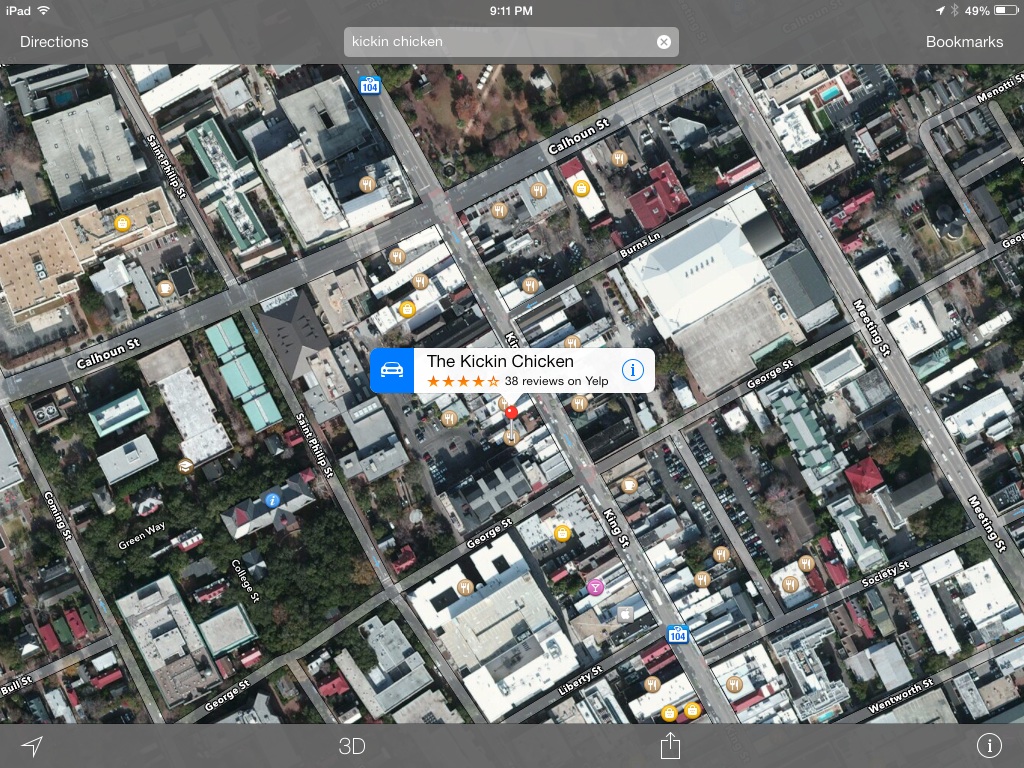Tap the Directions button

pyautogui.click(x=54, y=42)
